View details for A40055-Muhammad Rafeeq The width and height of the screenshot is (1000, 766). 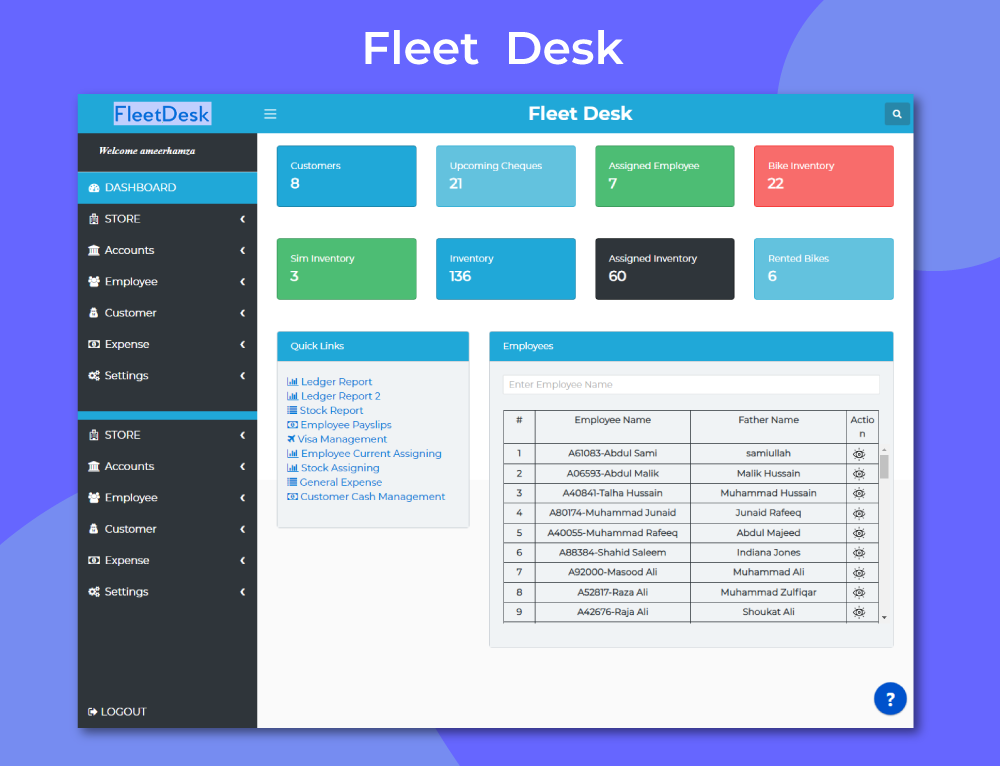(x=859, y=533)
